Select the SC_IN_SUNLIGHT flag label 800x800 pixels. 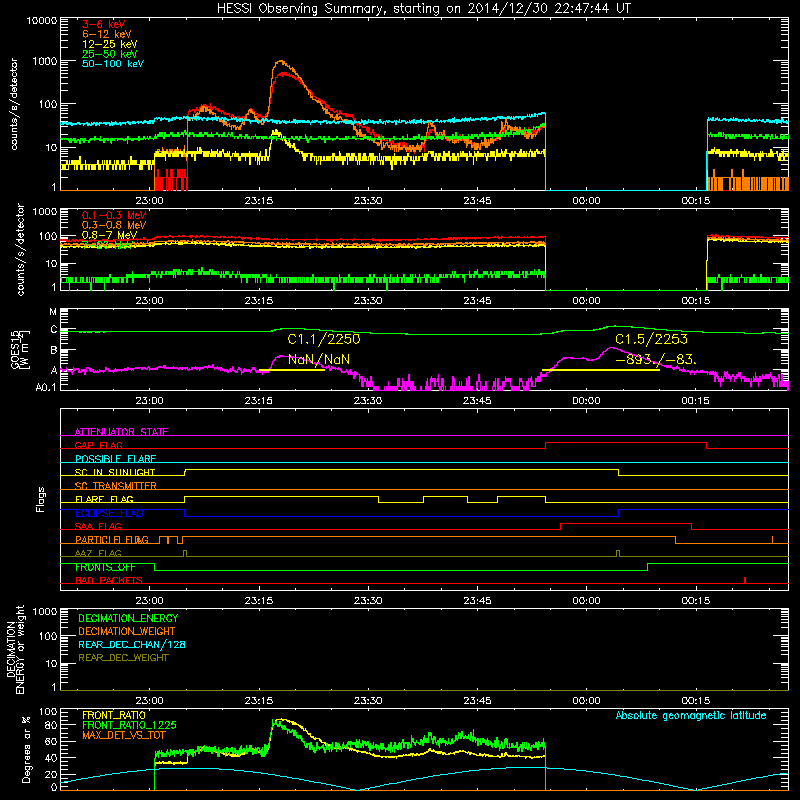[115, 472]
